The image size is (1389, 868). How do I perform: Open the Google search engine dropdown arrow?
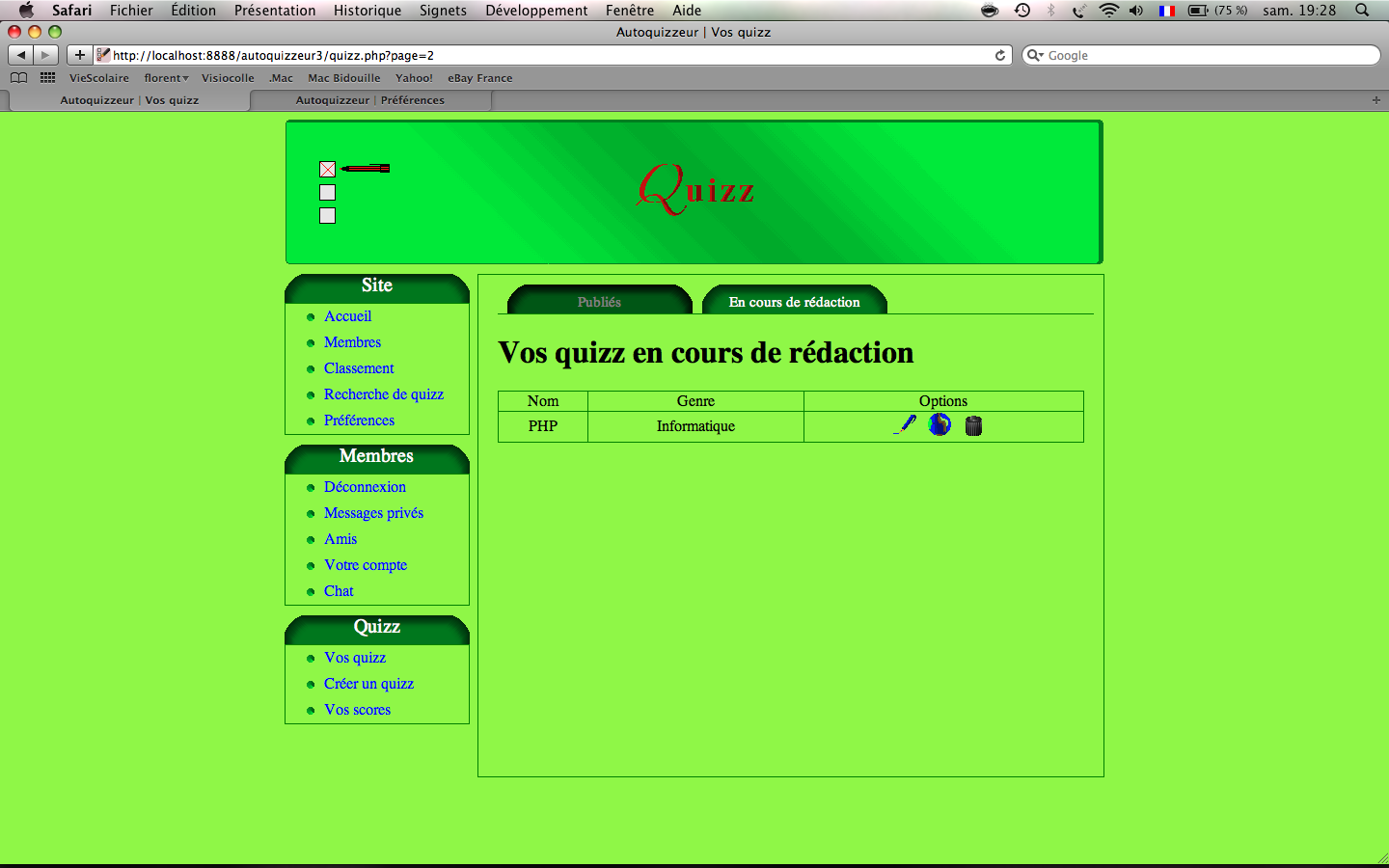point(1035,55)
